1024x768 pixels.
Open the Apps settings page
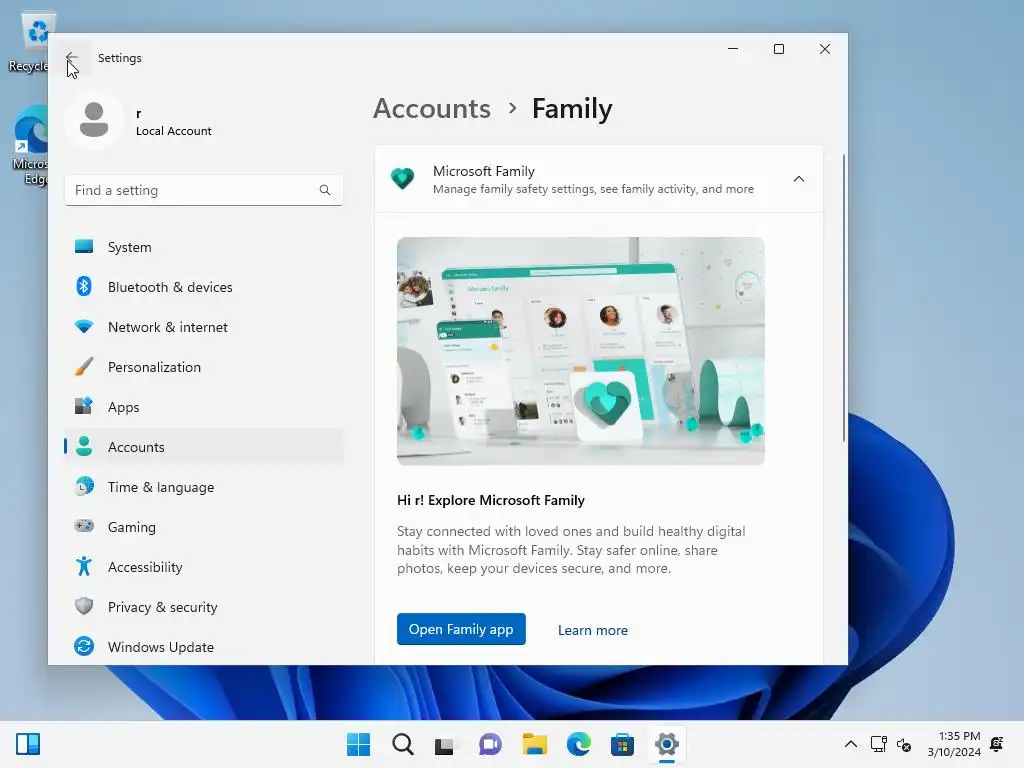coord(204,406)
